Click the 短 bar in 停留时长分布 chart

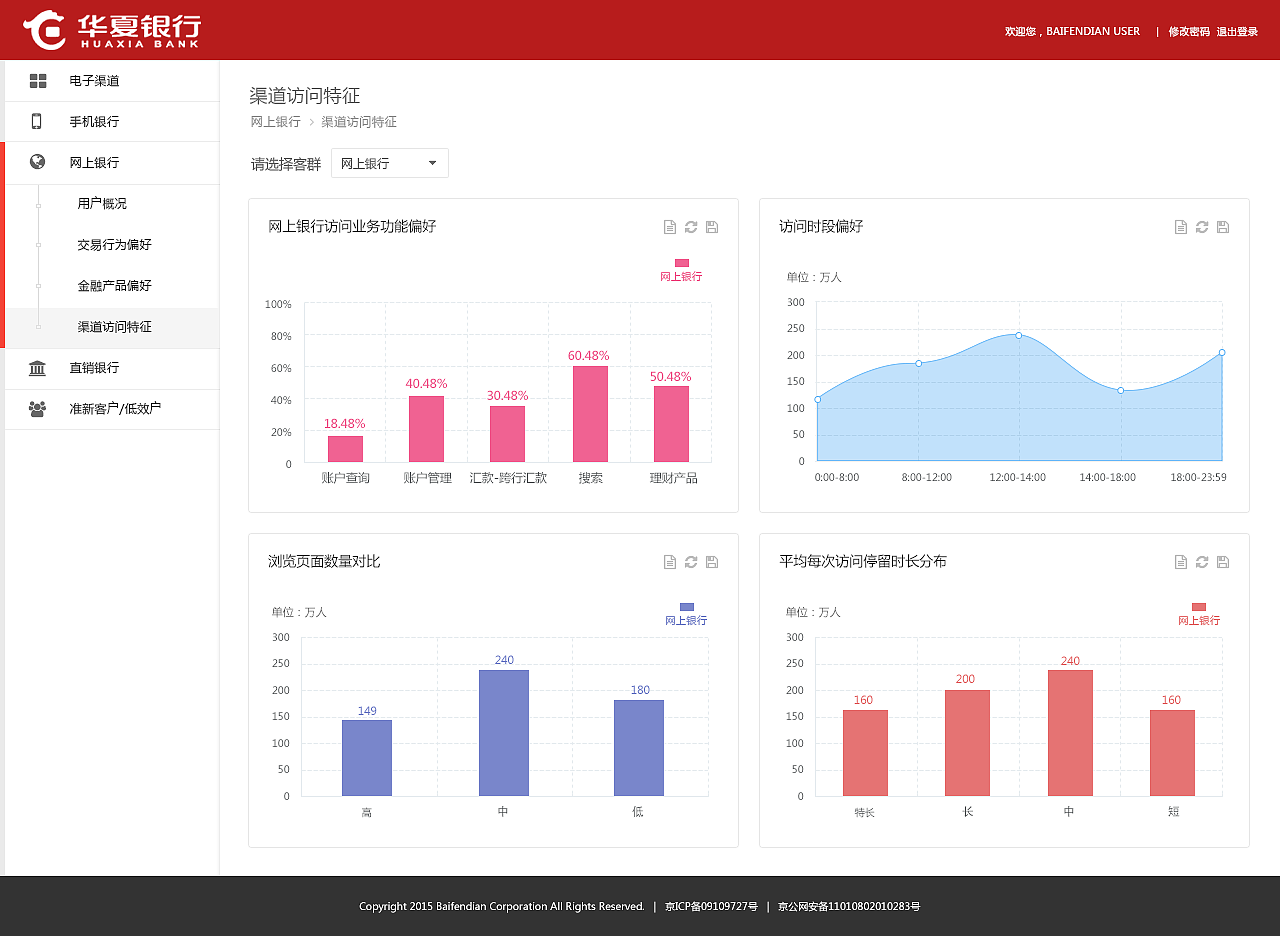click(1172, 753)
